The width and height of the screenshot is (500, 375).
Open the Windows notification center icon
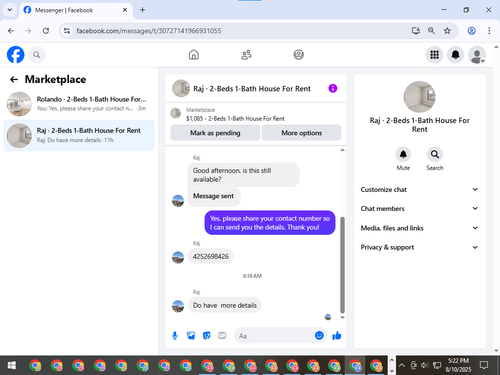pos(484,365)
